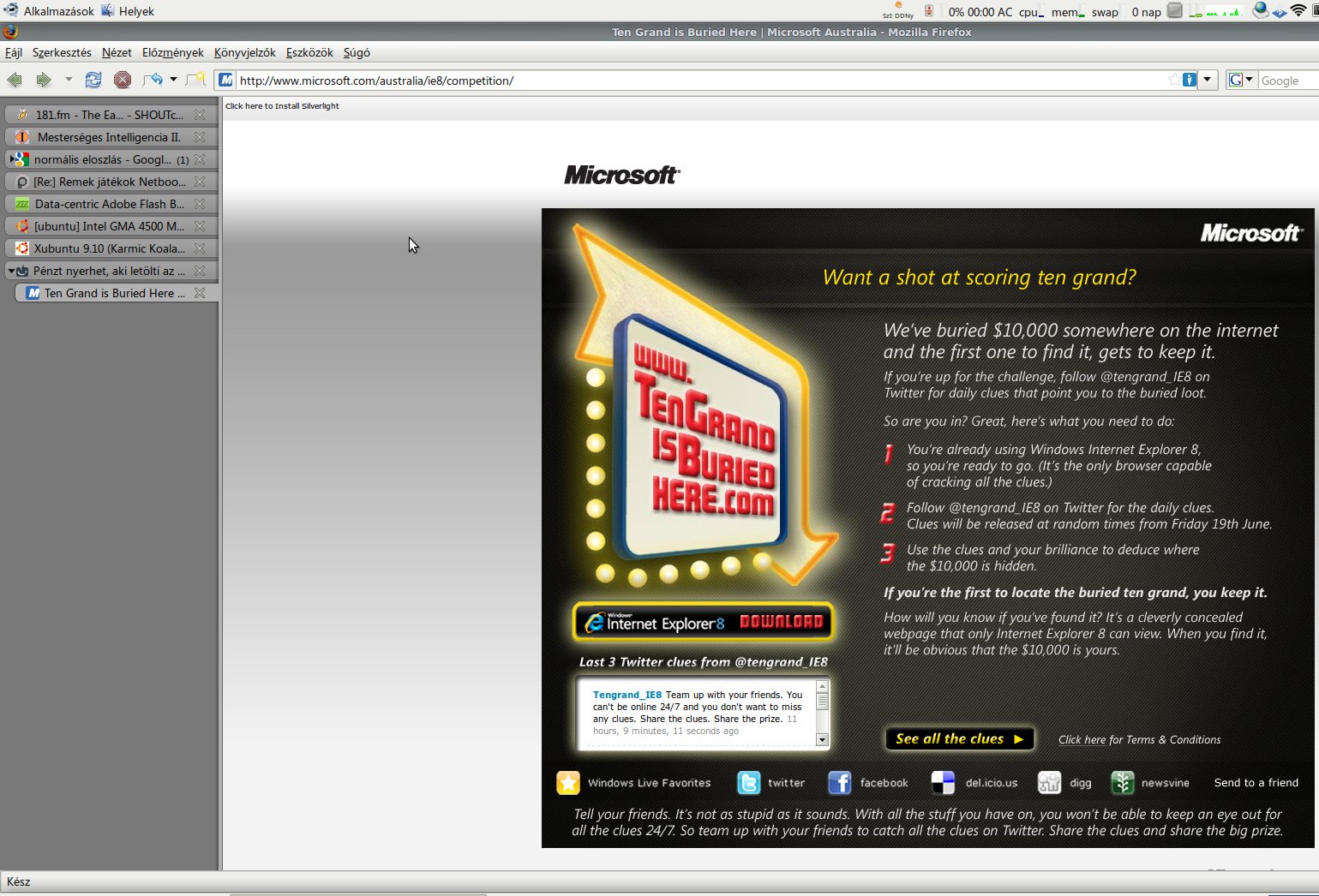The height and width of the screenshot is (896, 1319).
Task: Open the Helyek panel menu
Action: click(x=128, y=11)
